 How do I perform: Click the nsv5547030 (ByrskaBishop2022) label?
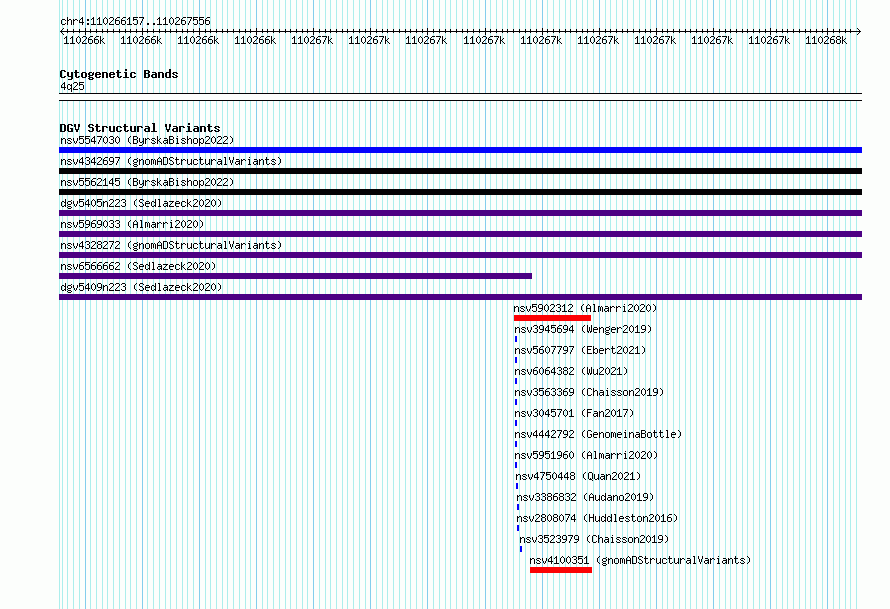coord(147,140)
